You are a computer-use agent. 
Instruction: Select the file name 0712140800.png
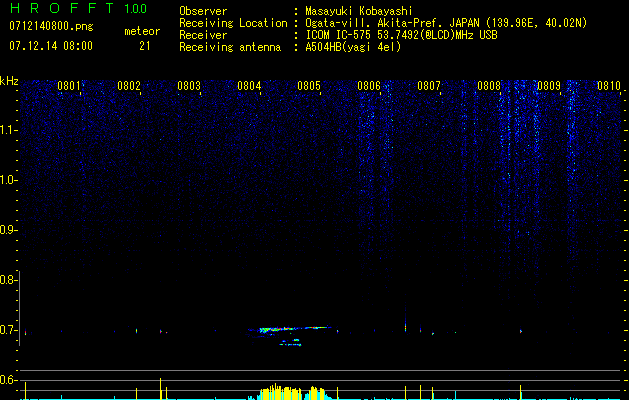(51, 26)
